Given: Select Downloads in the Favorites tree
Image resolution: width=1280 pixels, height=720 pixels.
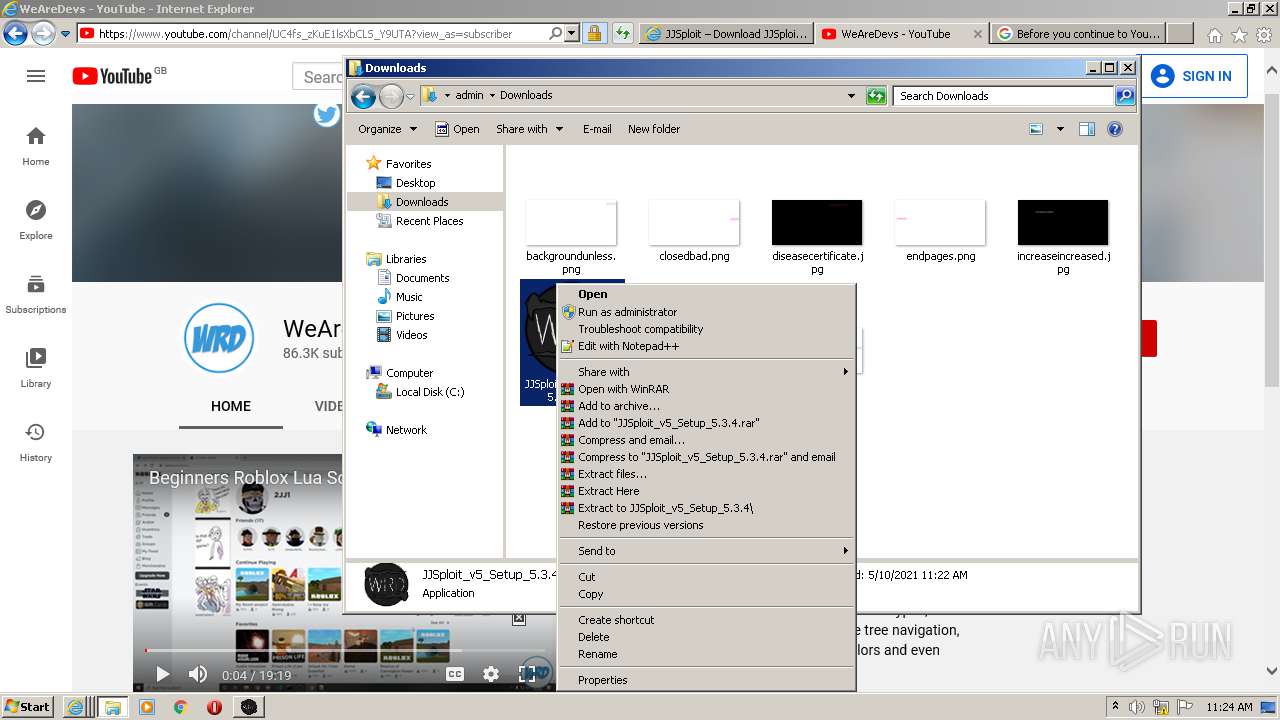Looking at the screenshot, I should coord(422,202).
